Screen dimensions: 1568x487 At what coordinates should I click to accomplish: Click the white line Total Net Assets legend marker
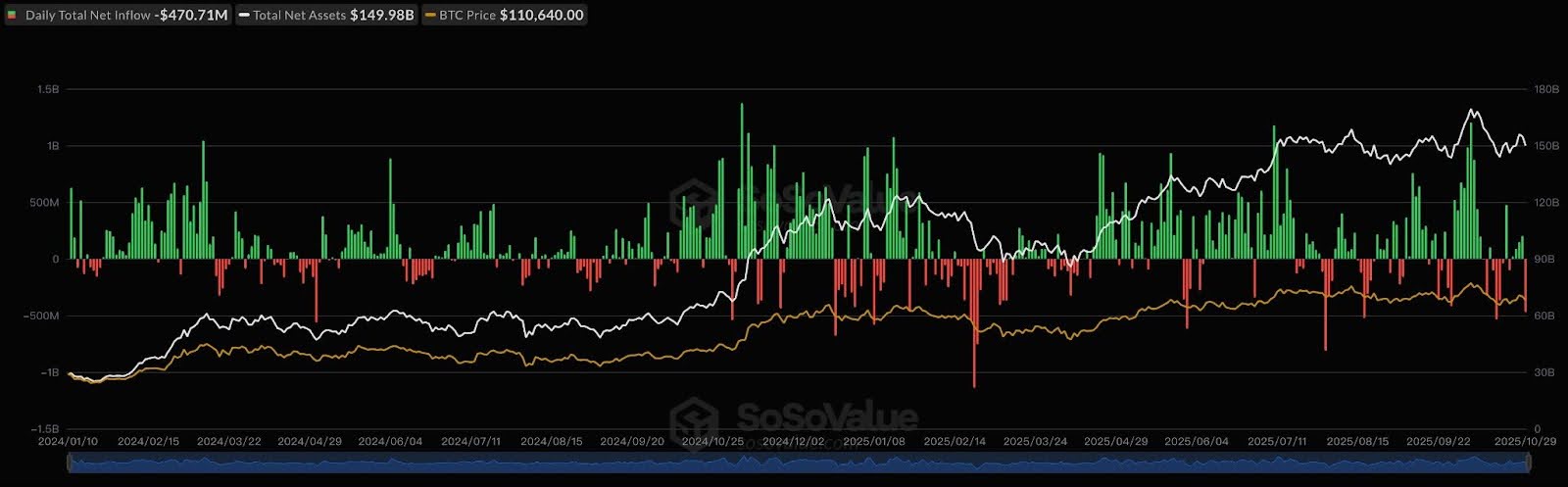[244, 16]
